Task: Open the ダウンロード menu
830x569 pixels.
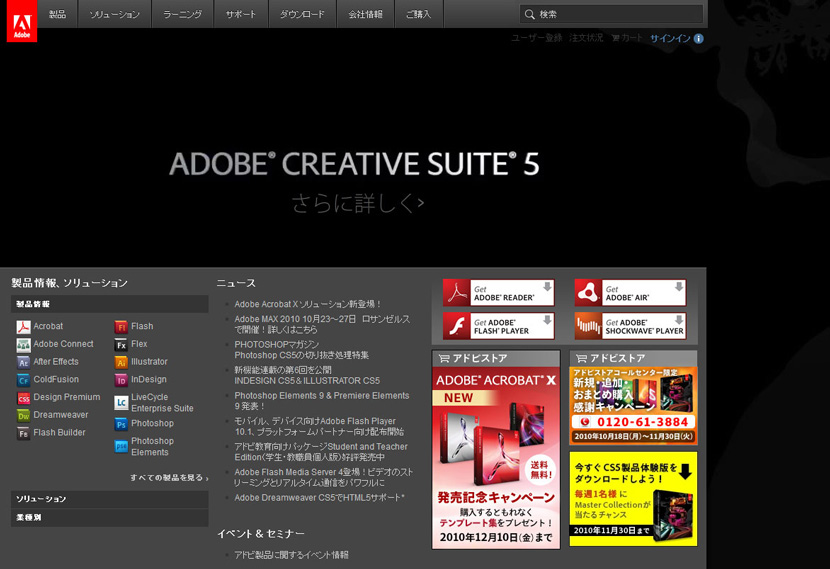Action: (302, 14)
